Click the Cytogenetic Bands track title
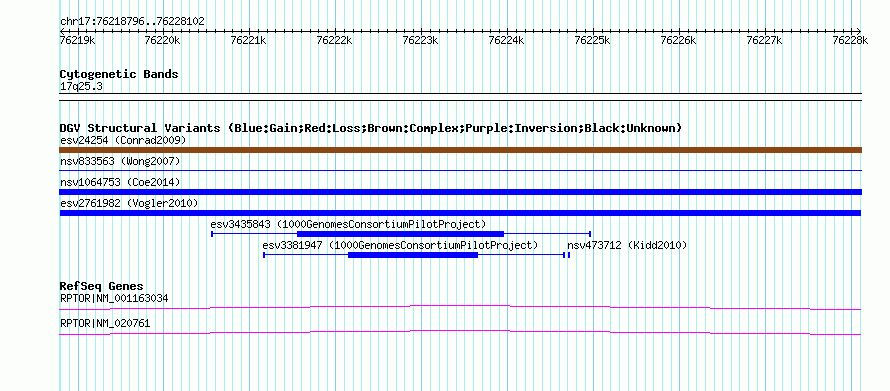This screenshot has height=391, width=890. 119,74
